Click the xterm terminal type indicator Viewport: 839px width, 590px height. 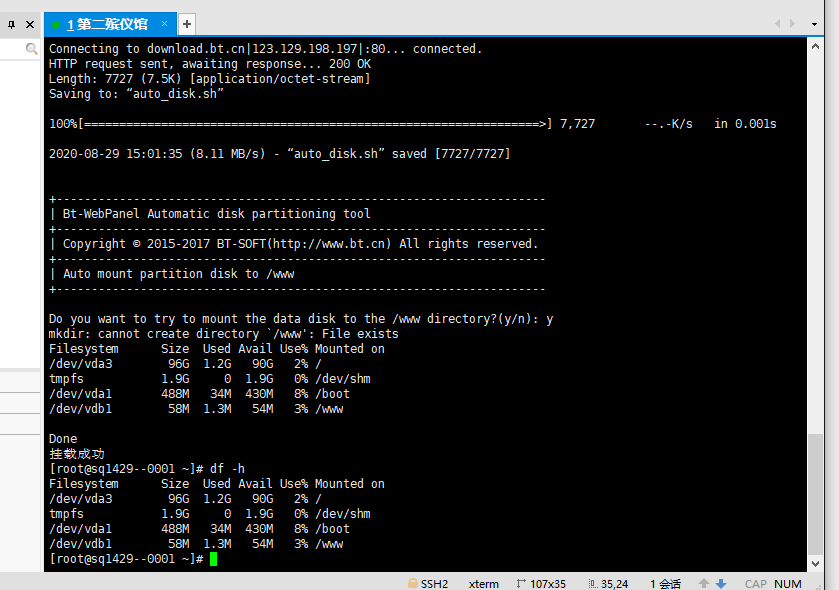(484, 584)
